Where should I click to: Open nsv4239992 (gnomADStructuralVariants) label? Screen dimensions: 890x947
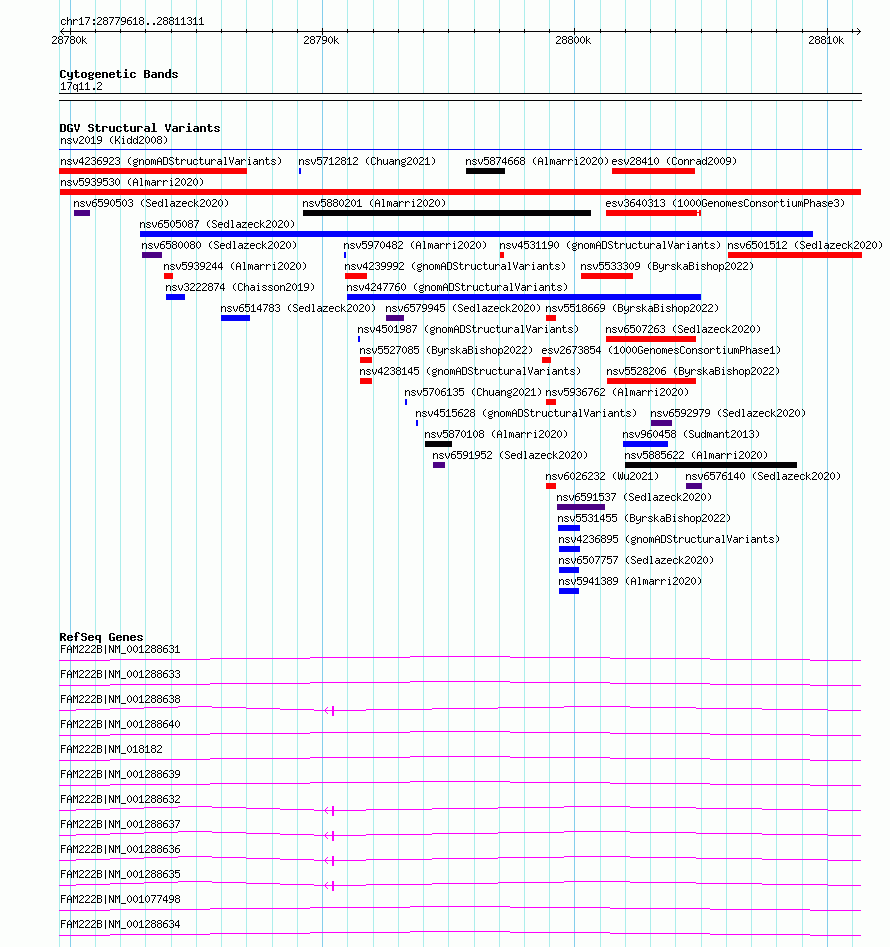[x=455, y=266]
